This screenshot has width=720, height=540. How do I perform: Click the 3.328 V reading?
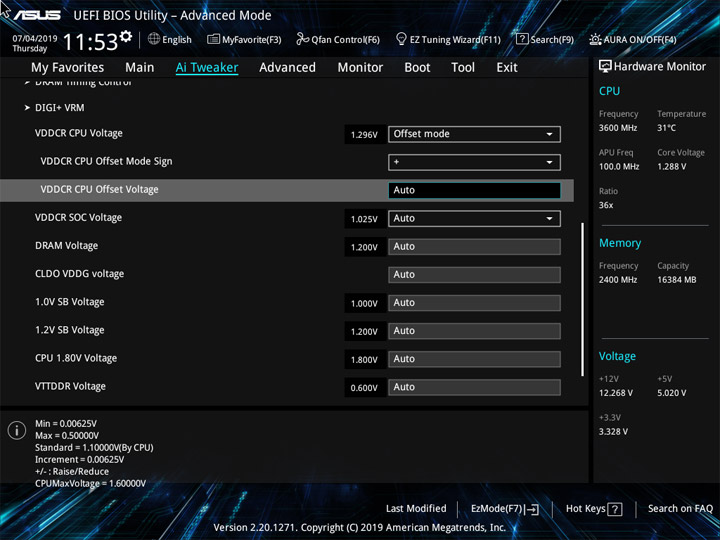coord(613,432)
